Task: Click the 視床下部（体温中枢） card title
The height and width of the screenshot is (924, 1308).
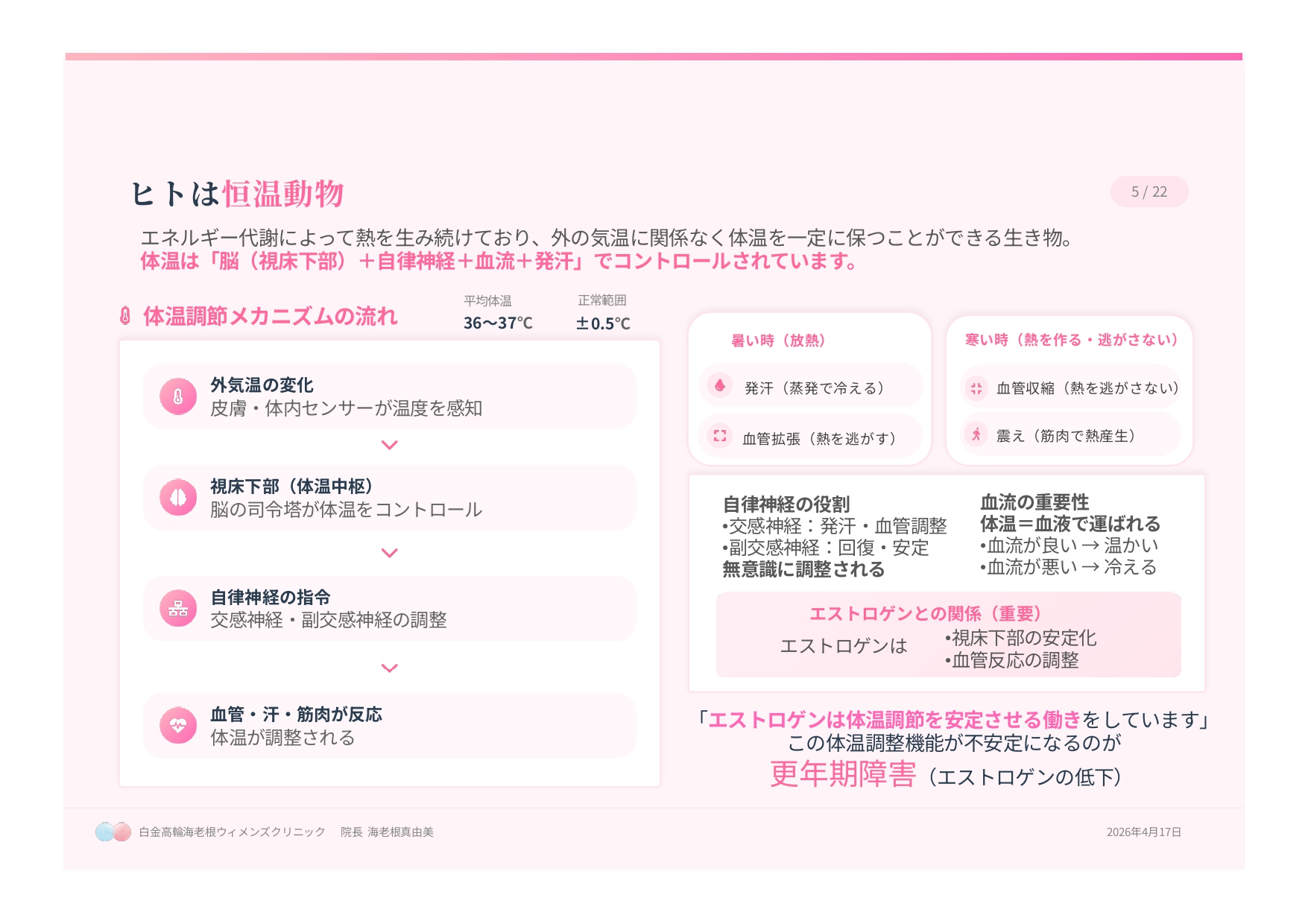Action: pyautogui.click(x=291, y=487)
